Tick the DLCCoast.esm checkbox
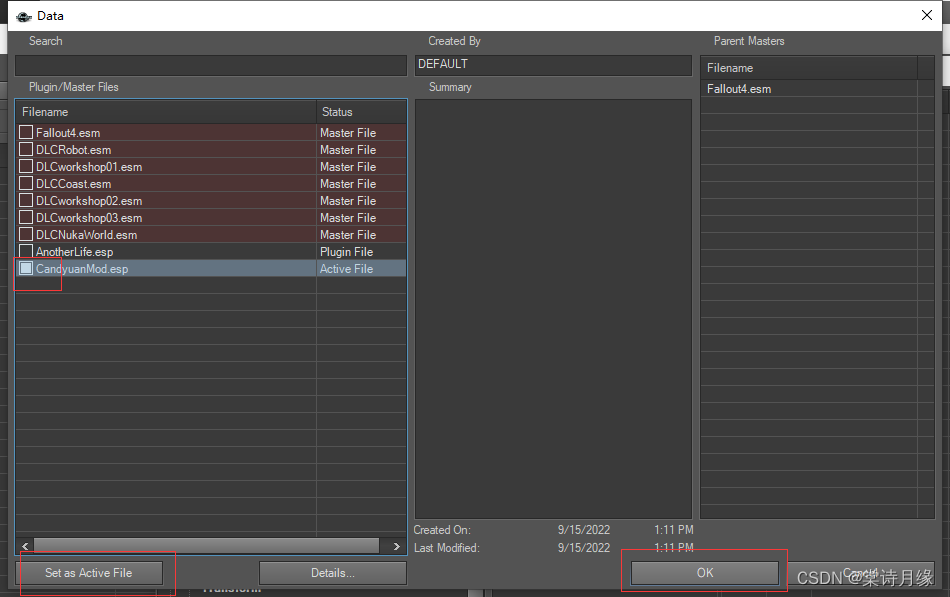The image size is (950, 597). point(26,183)
